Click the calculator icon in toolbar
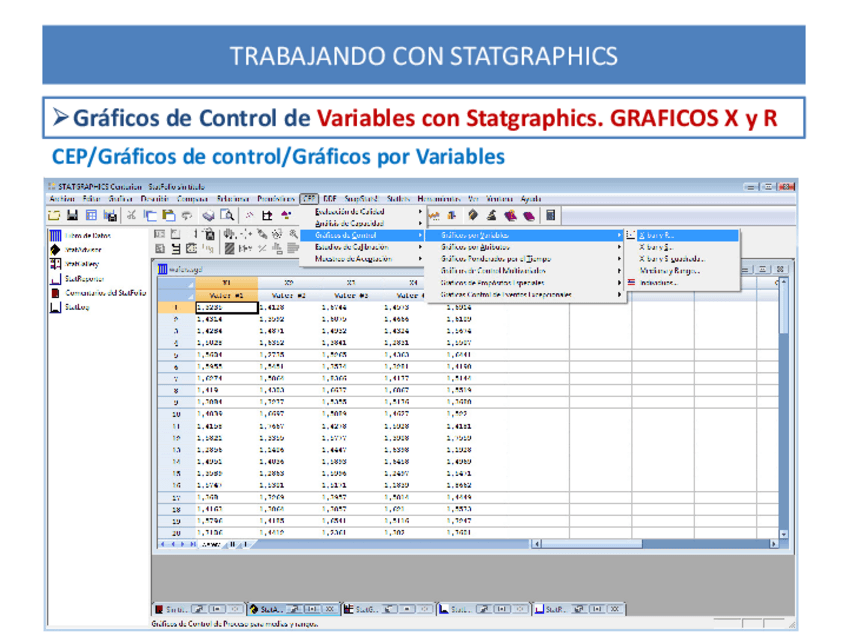Image resolution: width=848 pixels, height=636 pixels. (551, 215)
